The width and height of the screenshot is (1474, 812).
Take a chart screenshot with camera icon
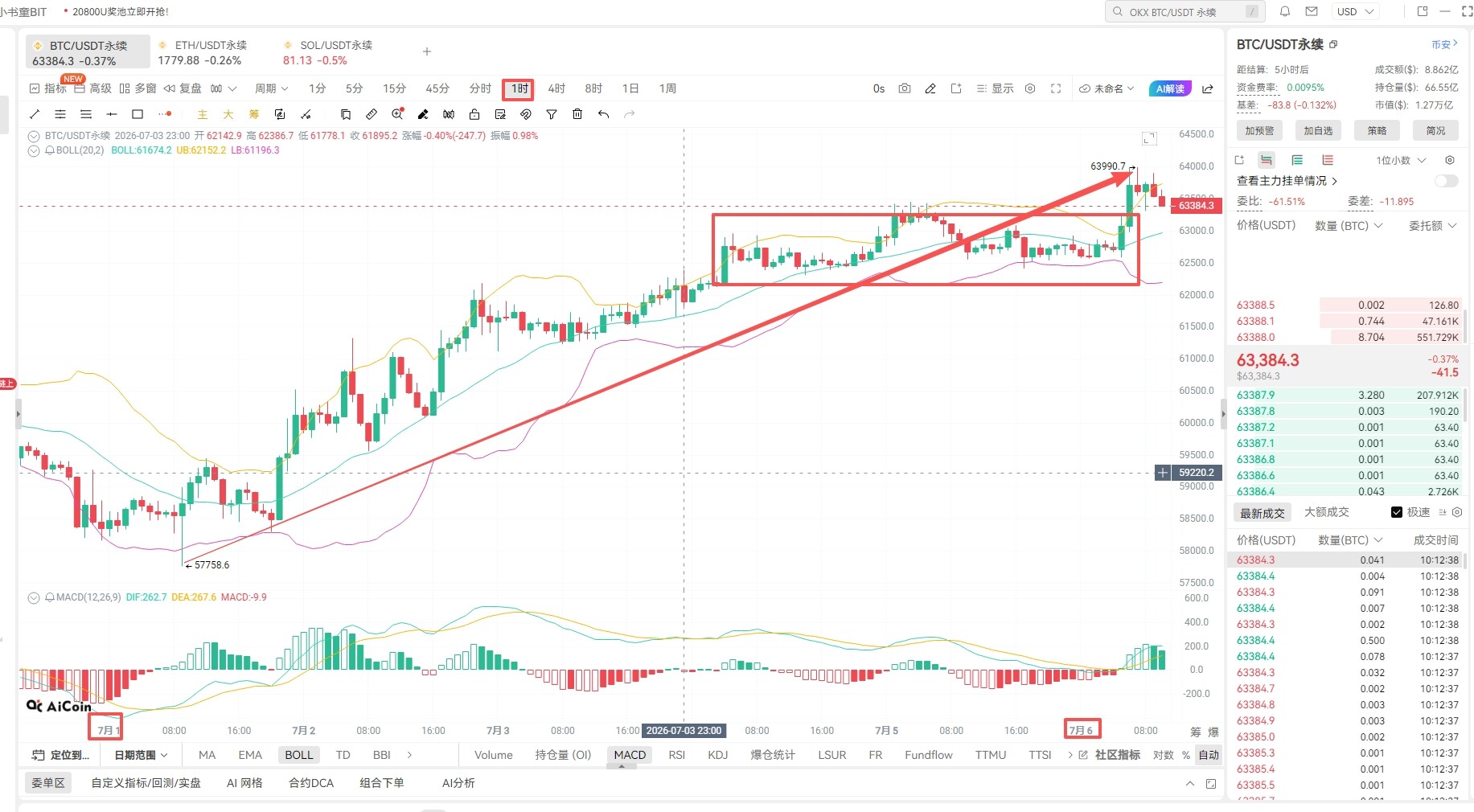905,88
